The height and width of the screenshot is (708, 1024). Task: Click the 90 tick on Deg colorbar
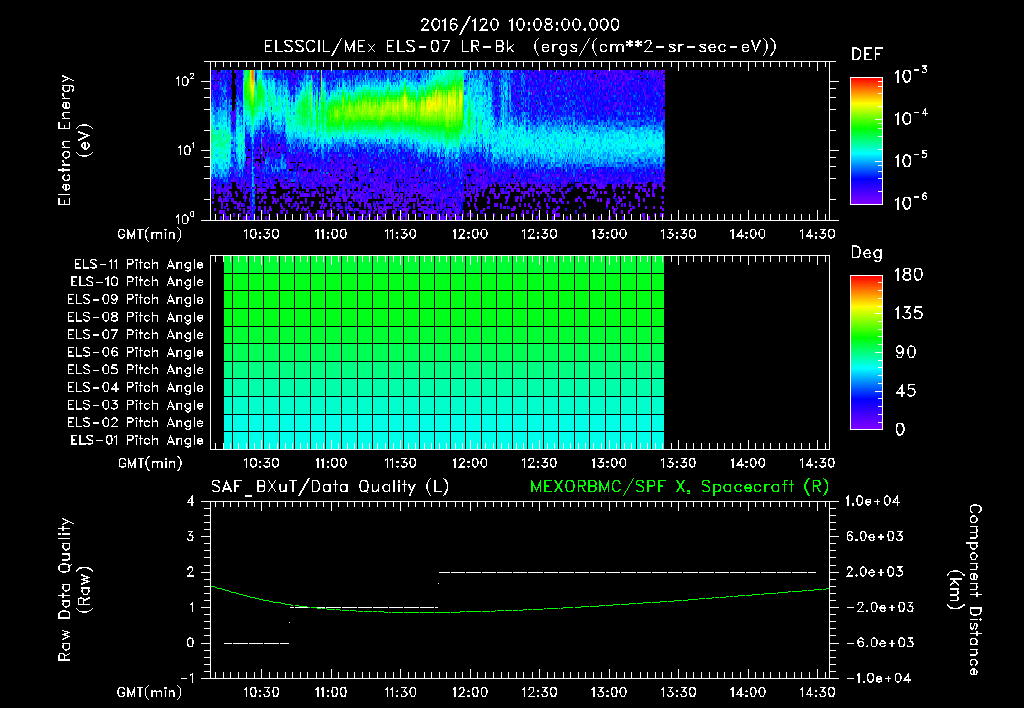(906, 353)
